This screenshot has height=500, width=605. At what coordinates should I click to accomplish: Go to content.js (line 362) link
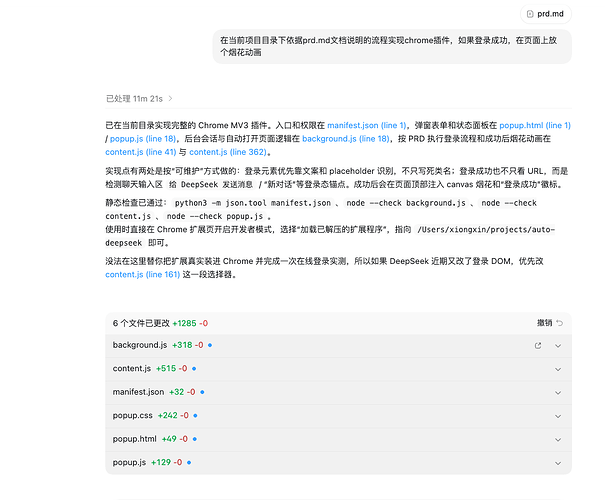coord(227,152)
